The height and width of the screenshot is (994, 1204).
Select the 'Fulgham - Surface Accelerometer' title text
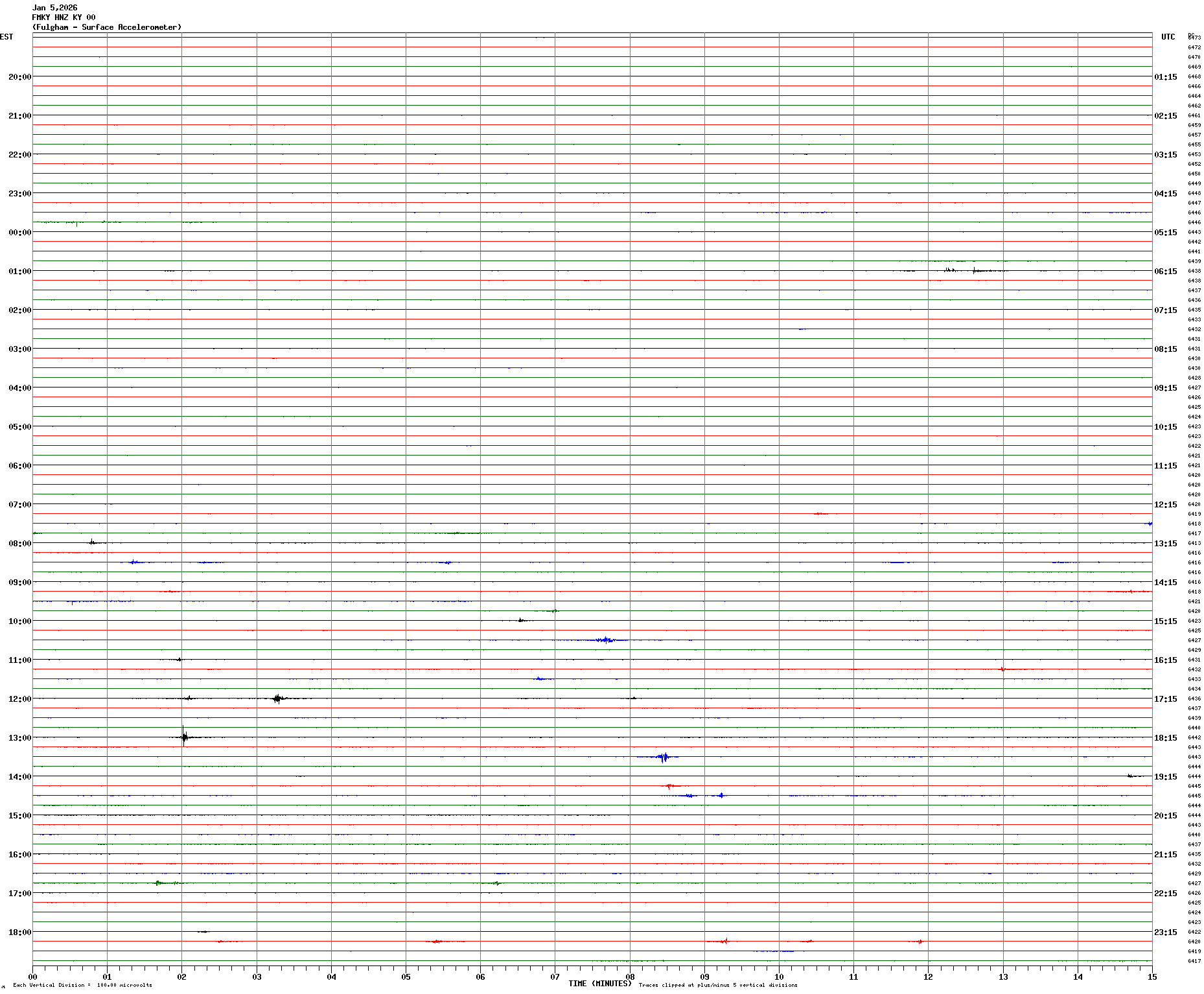click(x=107, y=27)
